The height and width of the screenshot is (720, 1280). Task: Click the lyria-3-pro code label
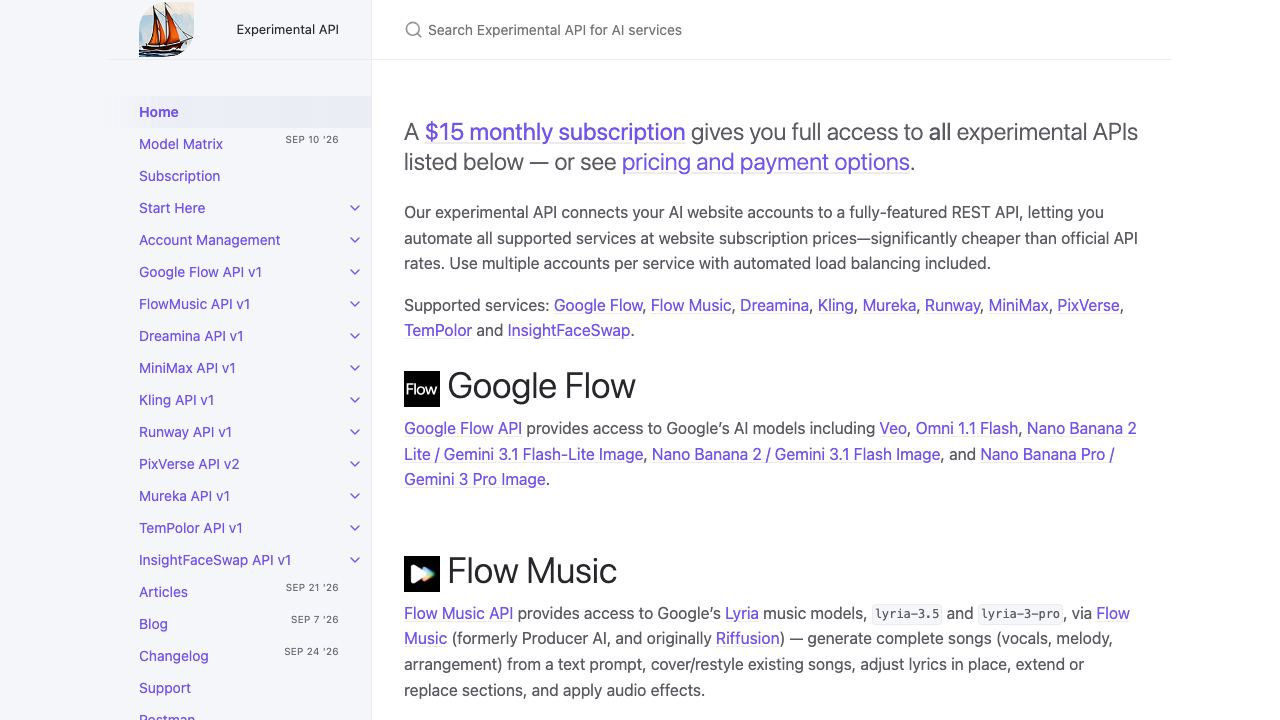click(x=1021, y=614)
